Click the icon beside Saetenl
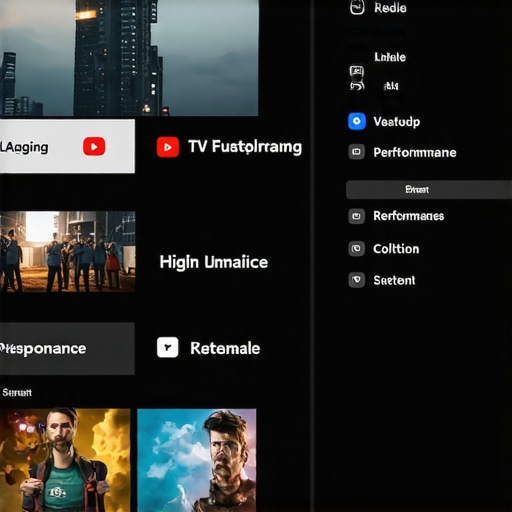This screenshot has height=512, width=512. (x=356, y=280)
